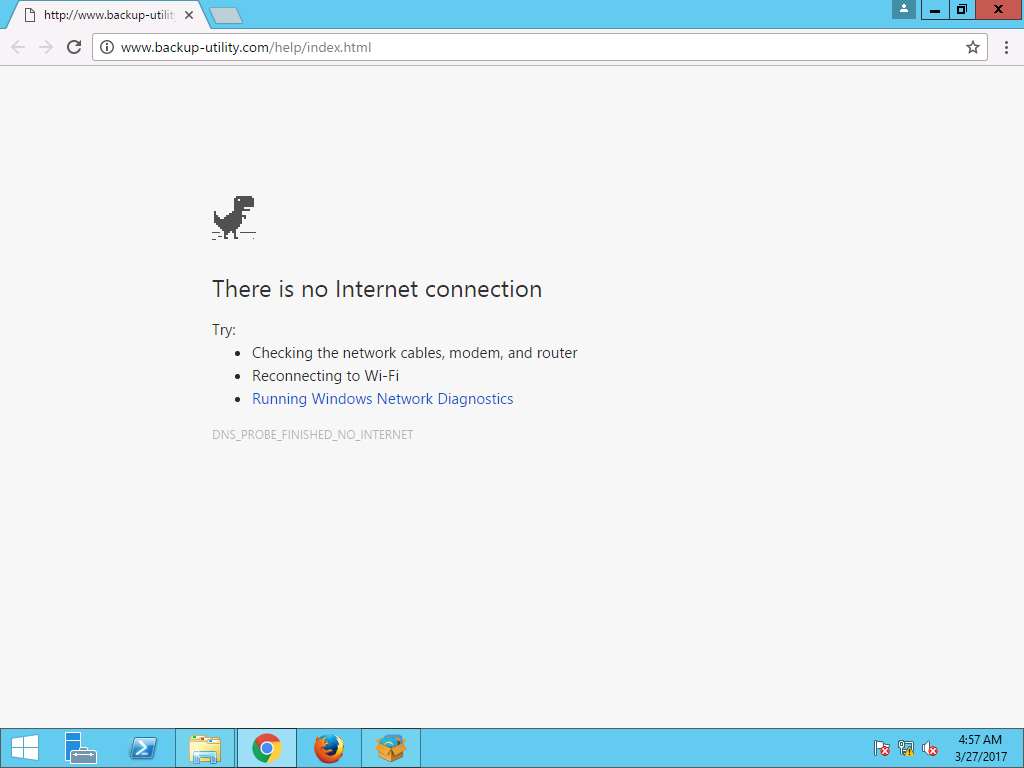Click the offline dinosaur image
The image size is (1024, 768).
point(234,217)
